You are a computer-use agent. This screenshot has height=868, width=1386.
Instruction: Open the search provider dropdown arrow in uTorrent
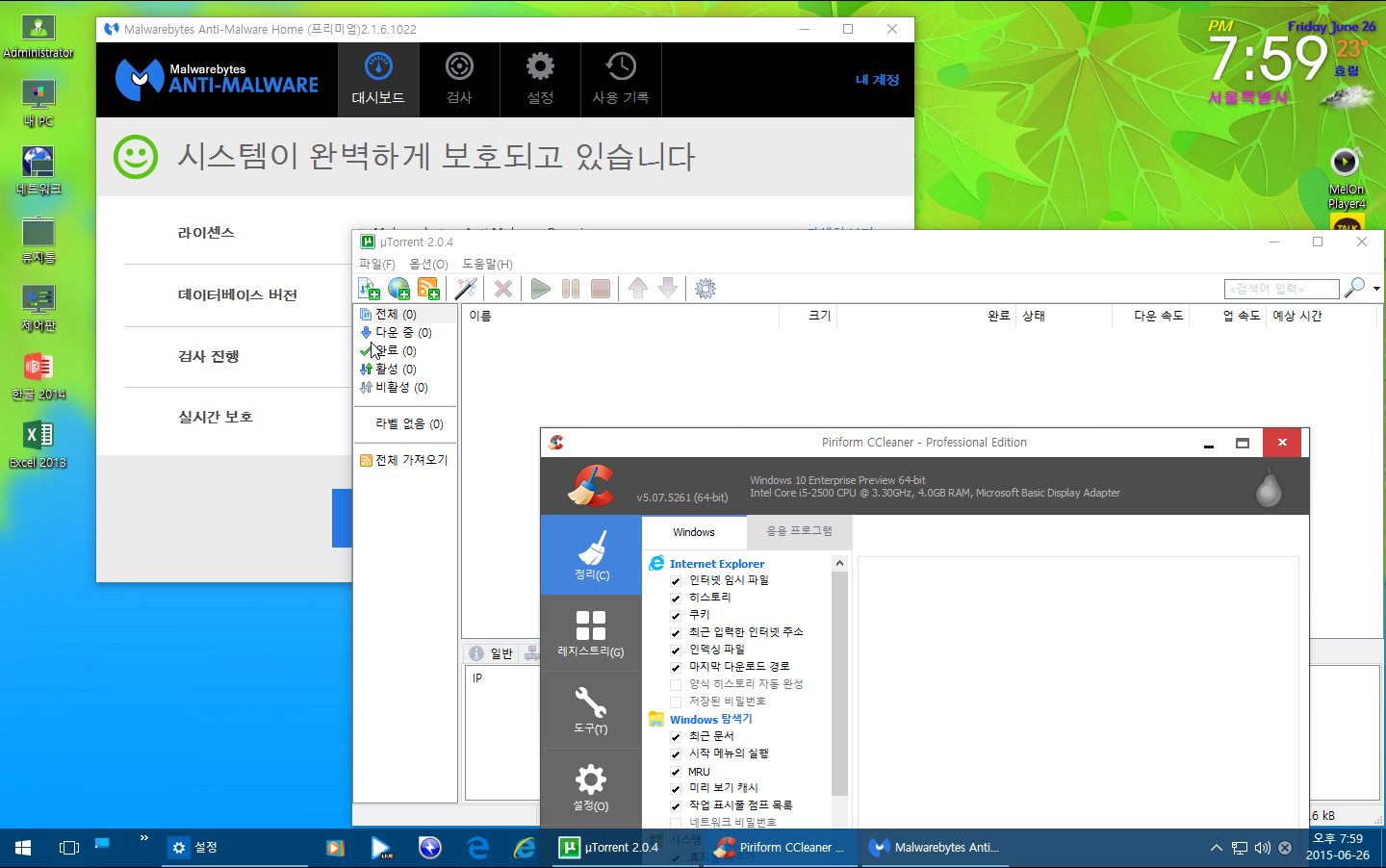[1376, 289]
